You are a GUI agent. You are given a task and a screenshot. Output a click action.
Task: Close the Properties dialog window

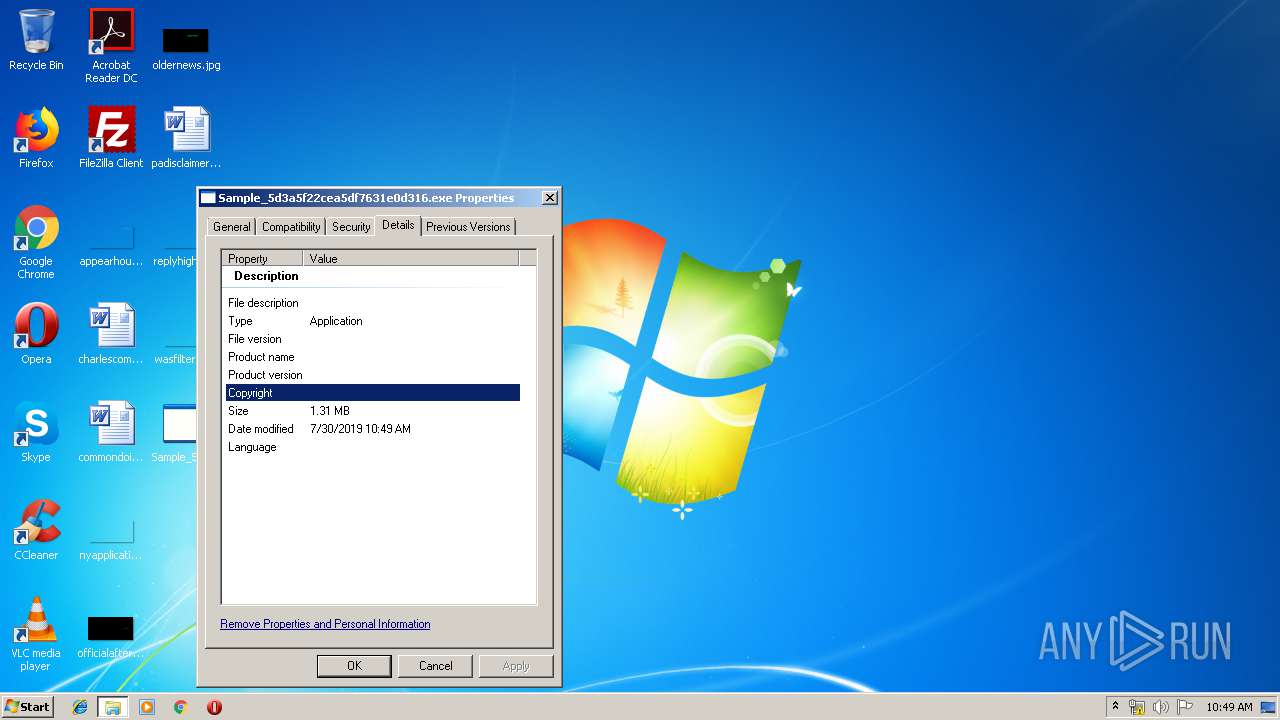click(x=549, y=198)
